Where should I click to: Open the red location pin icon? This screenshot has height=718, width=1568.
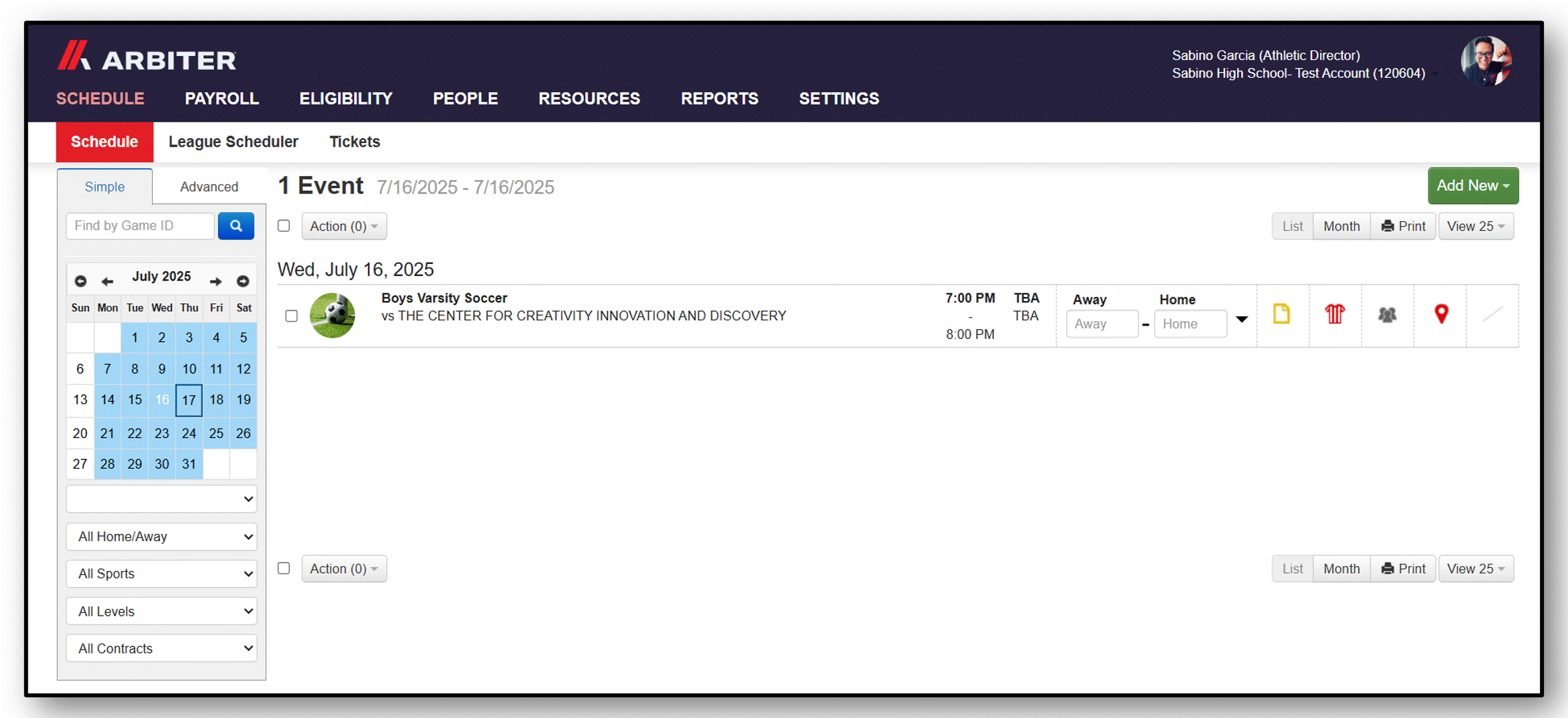tap(1441, 314)
